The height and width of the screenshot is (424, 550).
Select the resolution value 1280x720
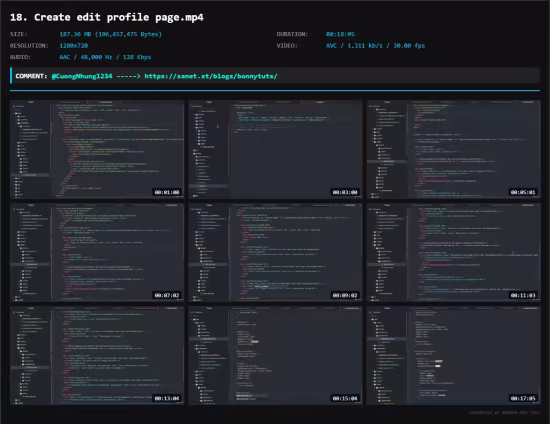pos(74,46)
